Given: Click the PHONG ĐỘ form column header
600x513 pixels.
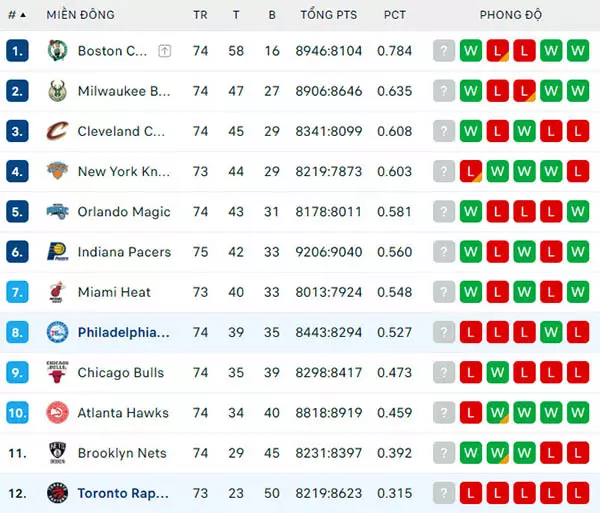Looking at the screenshot, I should click(511, 15).
